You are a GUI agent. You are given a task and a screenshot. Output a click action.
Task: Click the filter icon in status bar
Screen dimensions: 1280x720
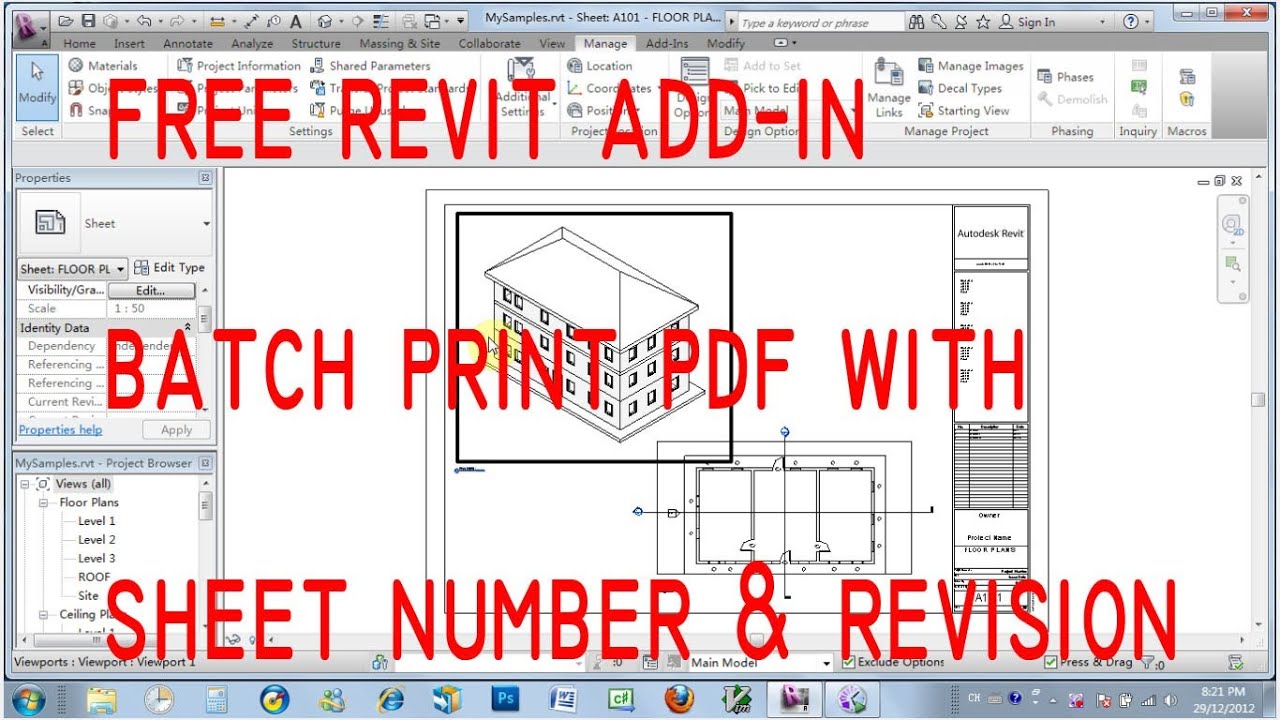[1149, 662]
